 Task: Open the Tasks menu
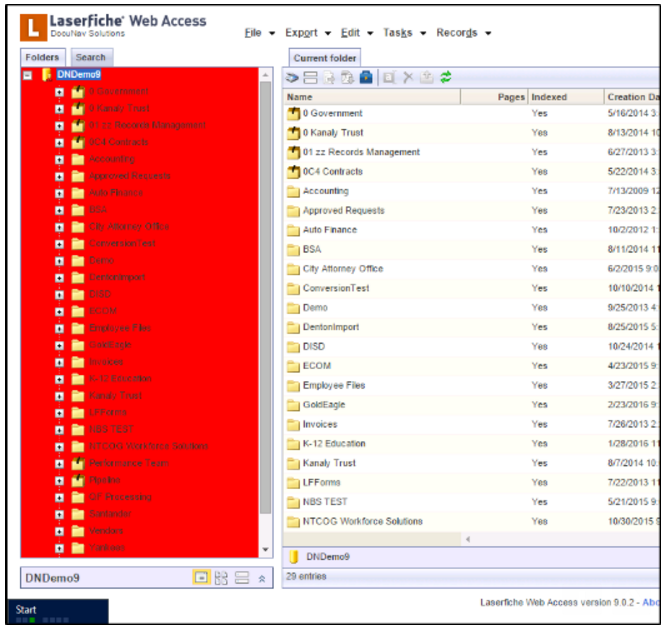pos(404,33)
